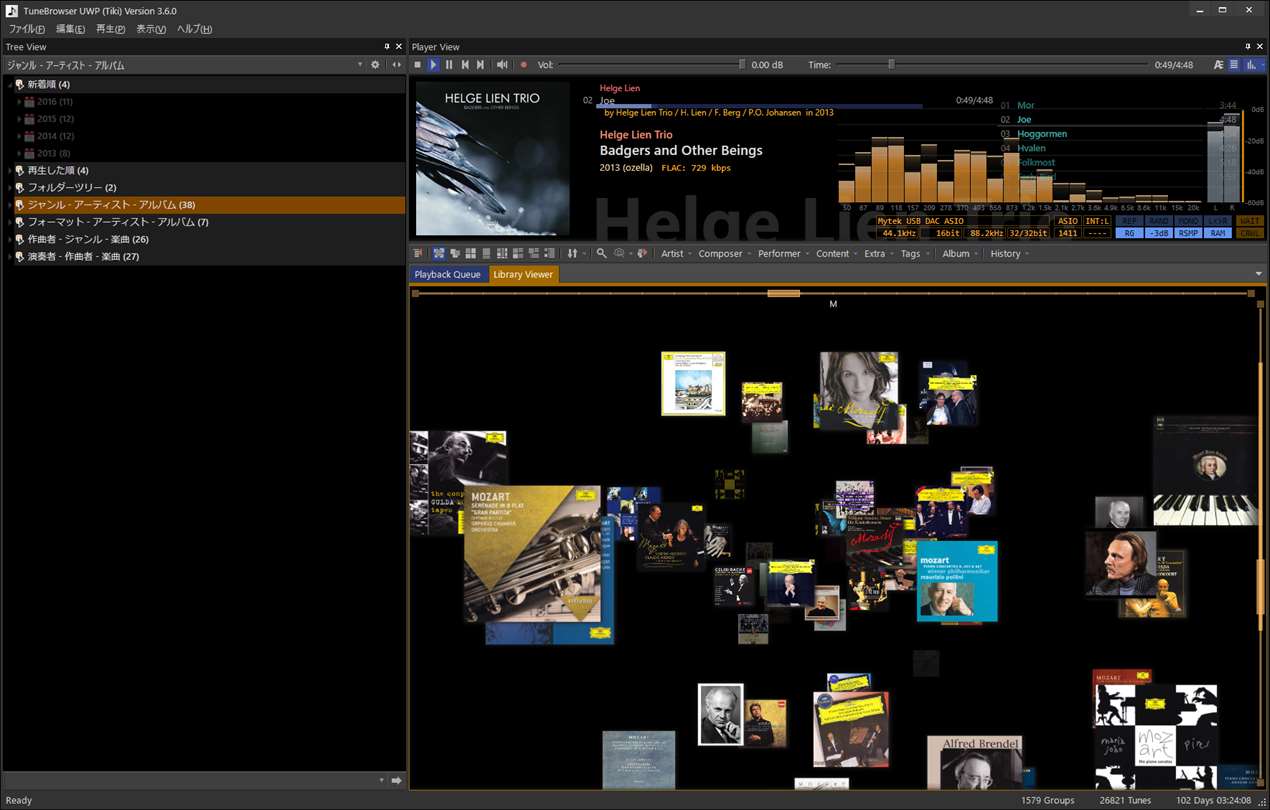The height and width of the screenshot is (810, 1270).
Task: Open the 再生 menu
Action: tap(111, 29)
